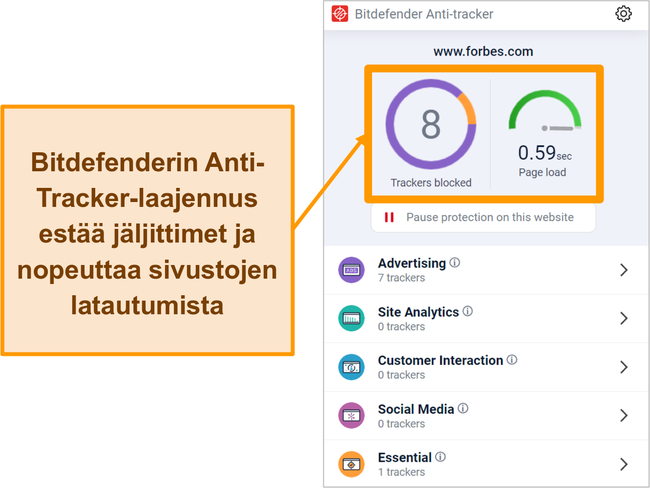Pause protection on this website
Screen dimensions: 650x488
coord(483,217)
